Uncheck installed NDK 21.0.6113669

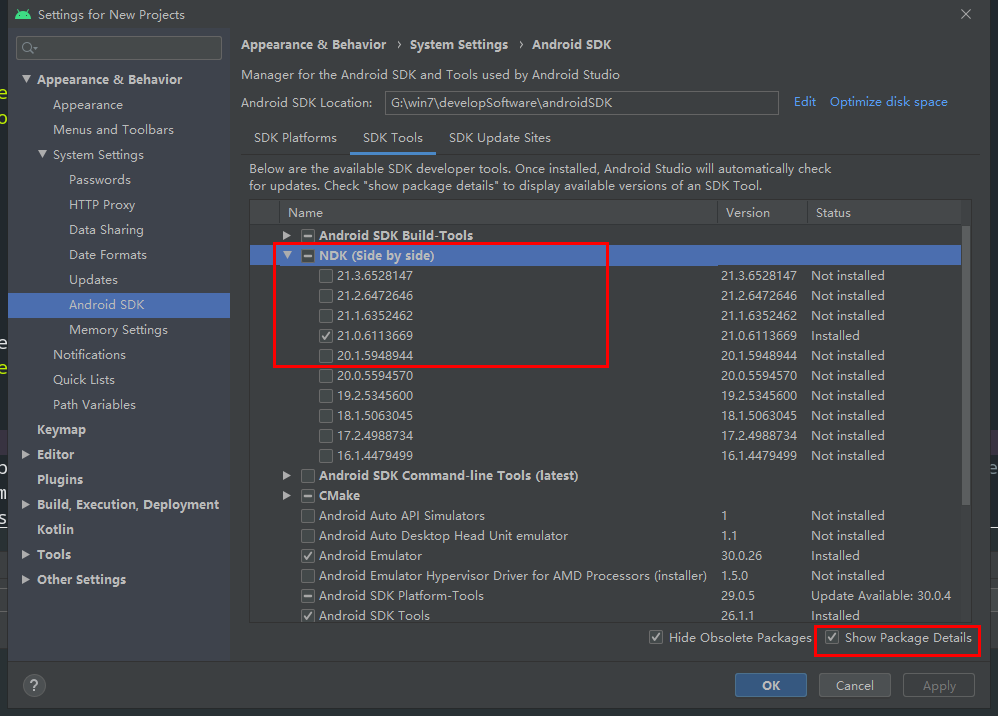click(325, 335)
